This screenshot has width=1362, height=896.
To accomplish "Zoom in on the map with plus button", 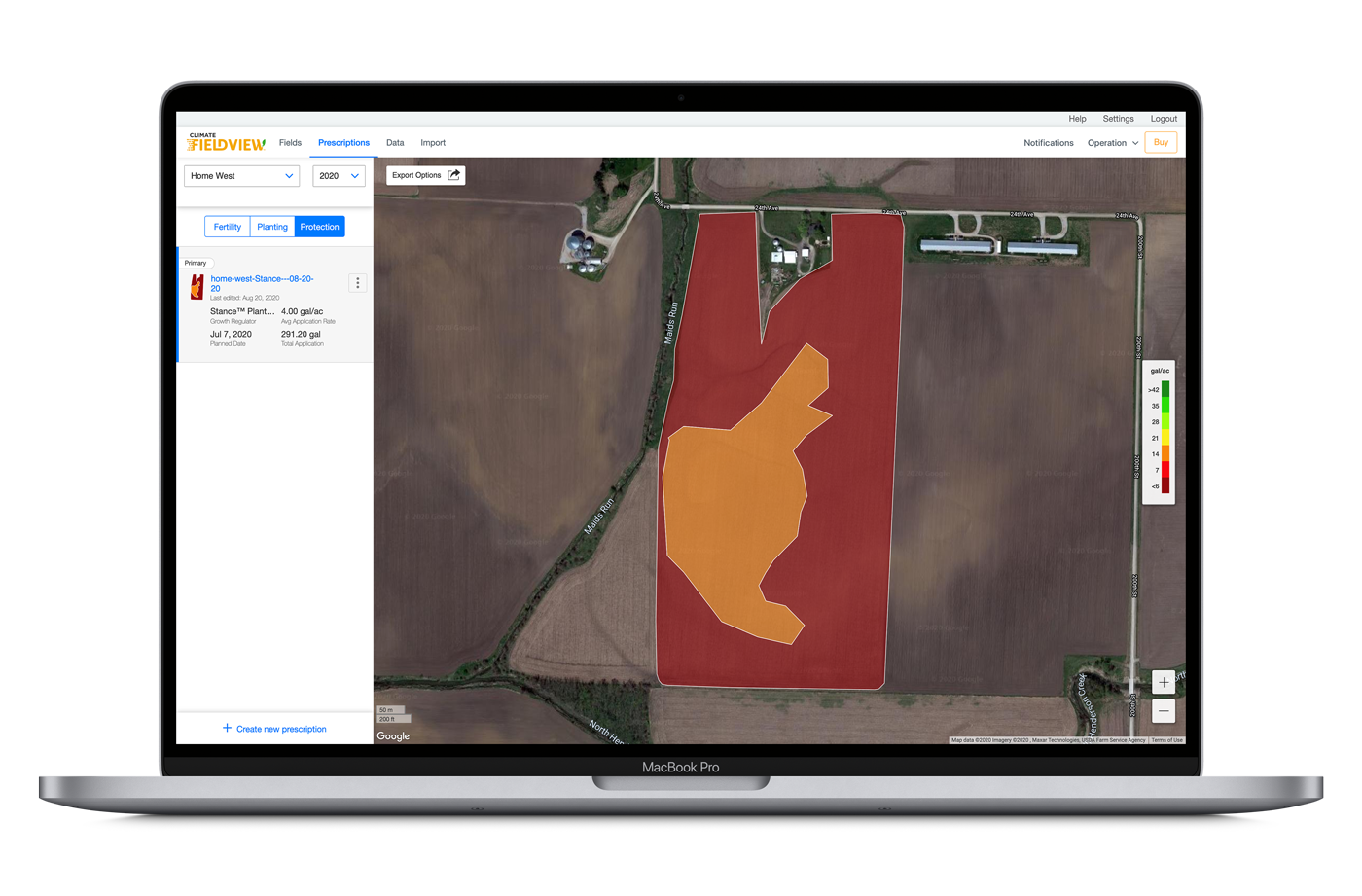I will coord(1164,682).
